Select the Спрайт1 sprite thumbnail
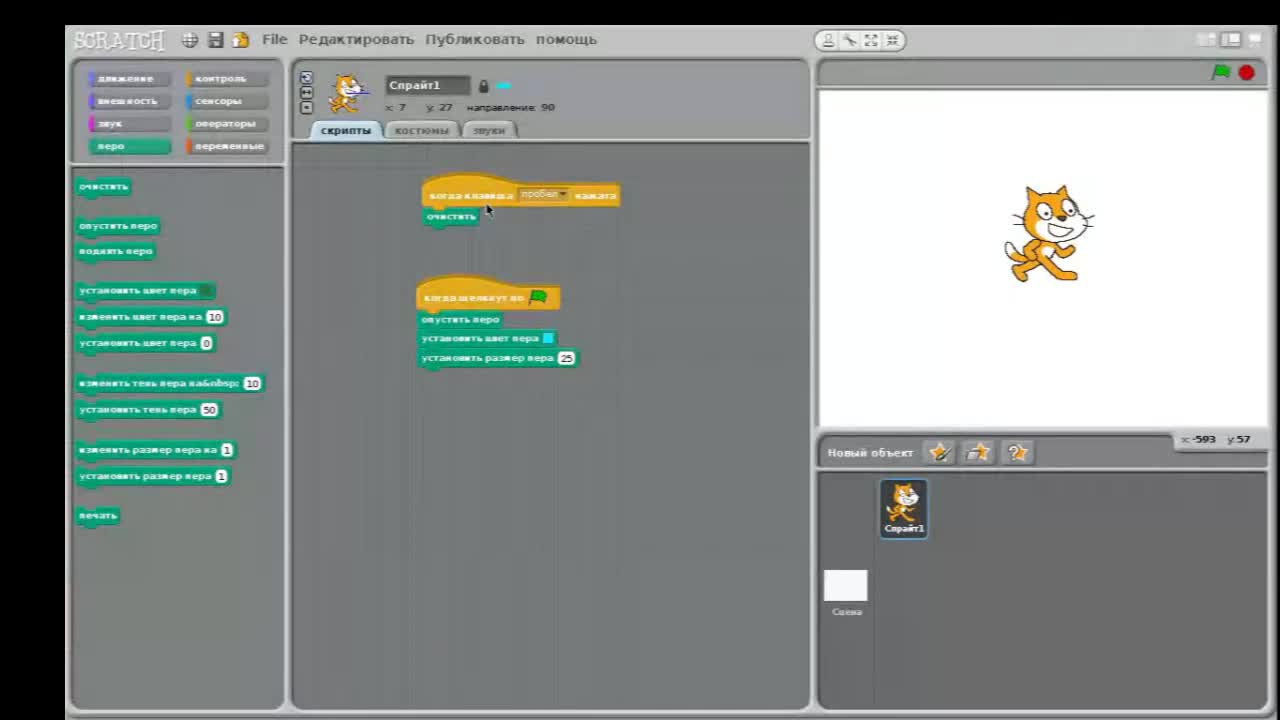Image resolution: width=1280 pixels, height=720 pixels. point(904,509)
